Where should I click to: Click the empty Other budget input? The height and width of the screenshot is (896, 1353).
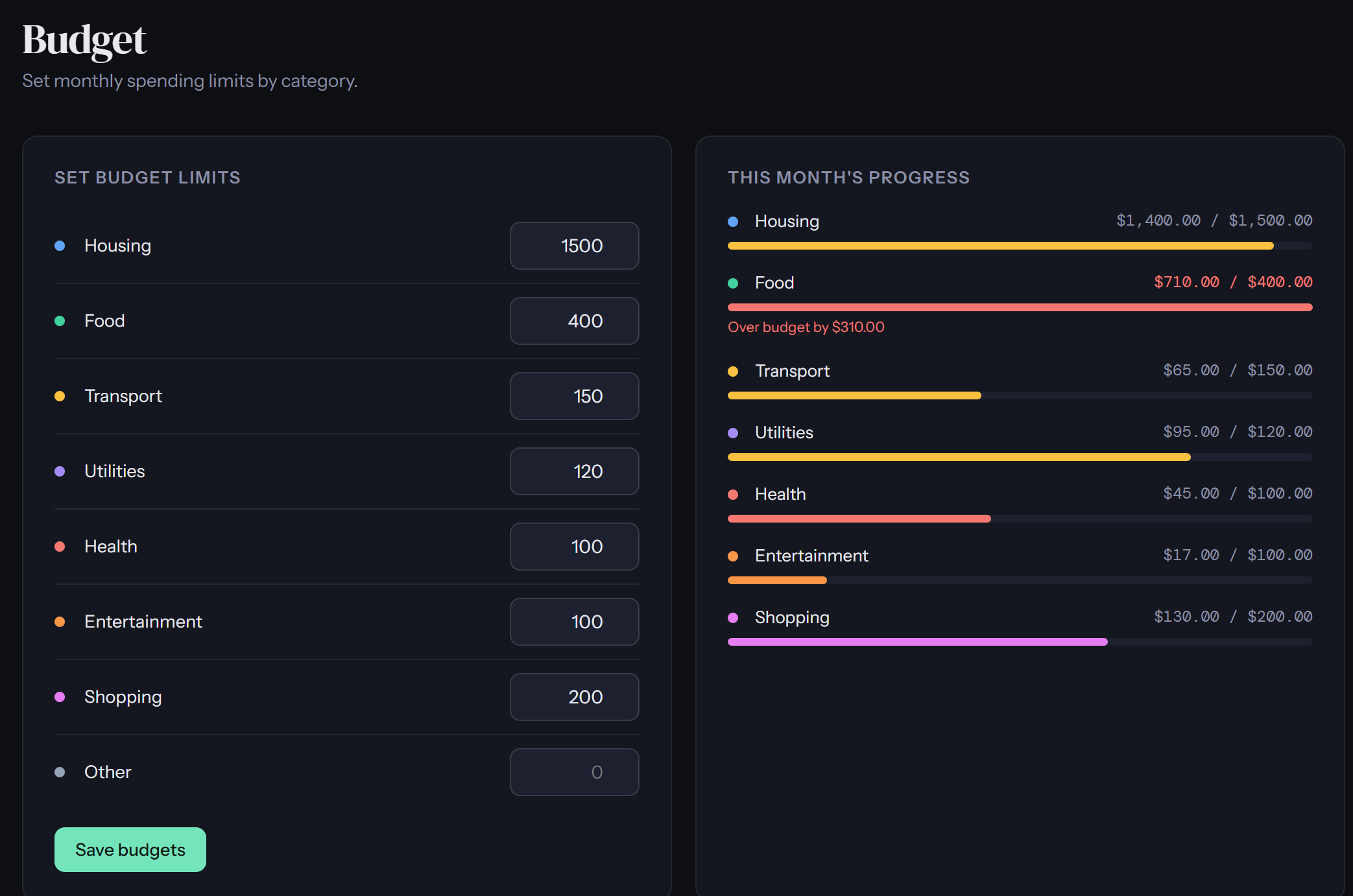575,772
